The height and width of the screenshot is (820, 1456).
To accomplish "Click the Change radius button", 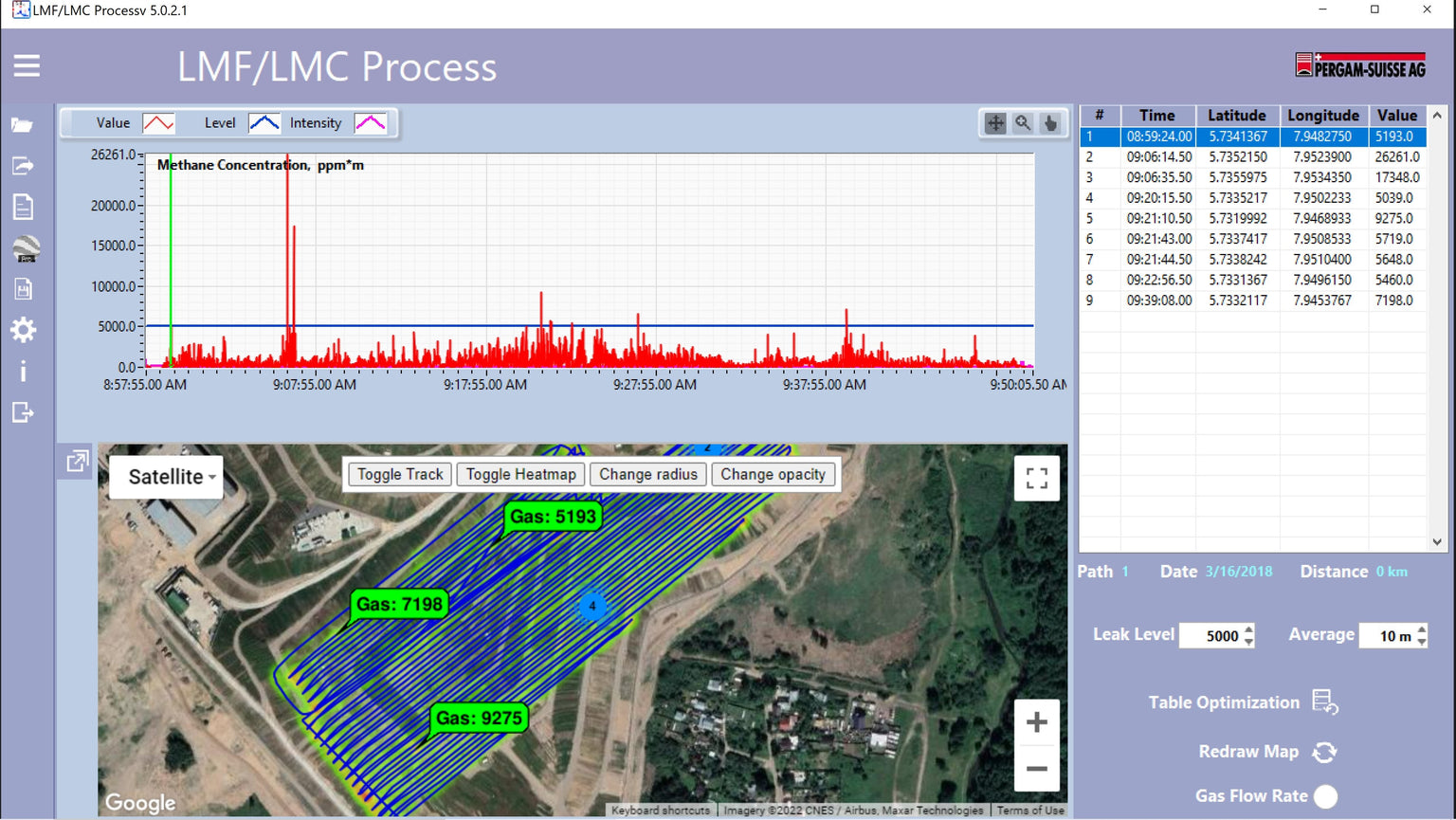I will click(648, 474).
